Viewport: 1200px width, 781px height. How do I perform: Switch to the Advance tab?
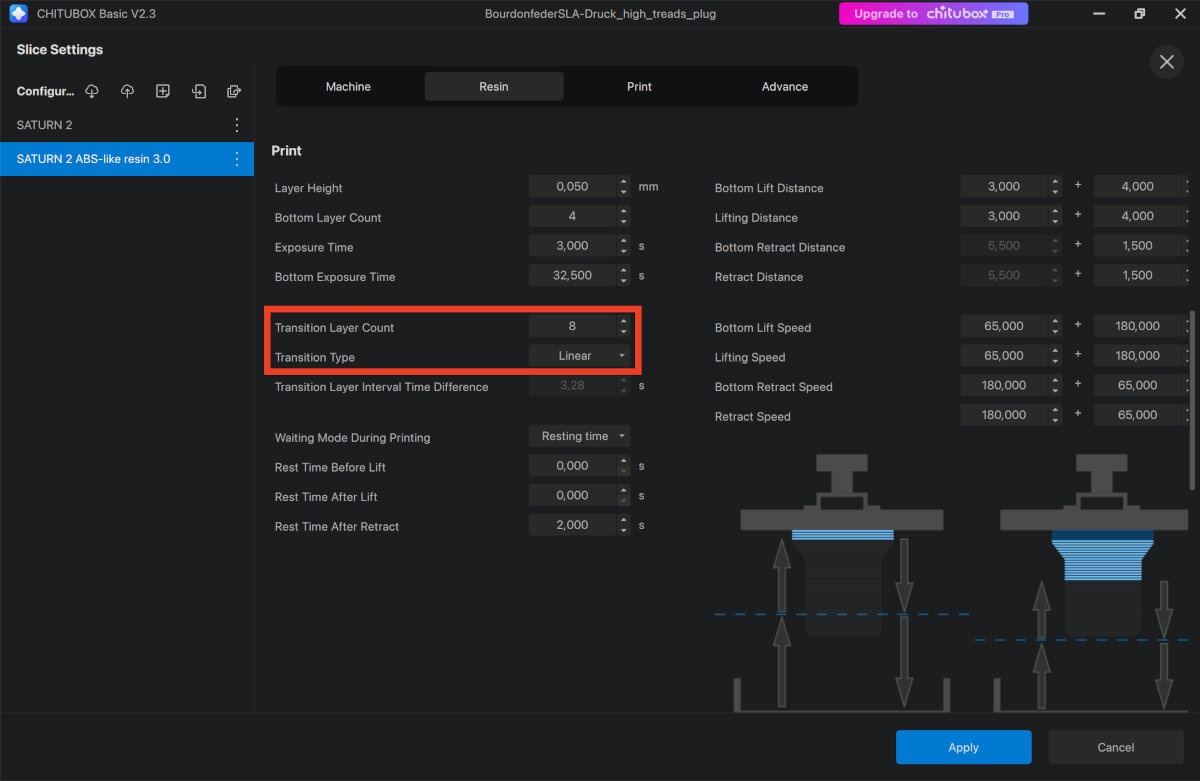[x=785, y=87]
